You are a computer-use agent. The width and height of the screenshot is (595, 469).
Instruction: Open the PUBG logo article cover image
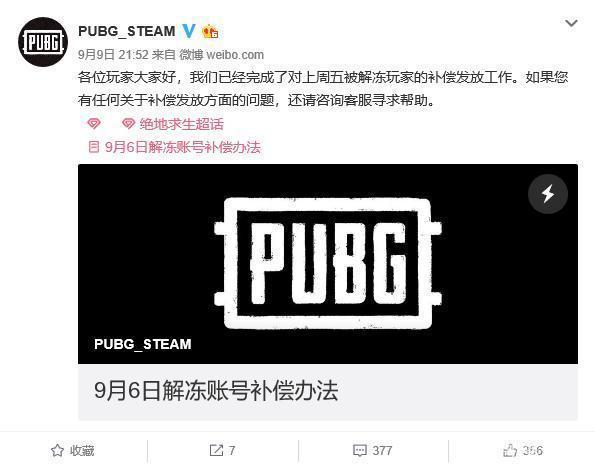click(328, 264)
